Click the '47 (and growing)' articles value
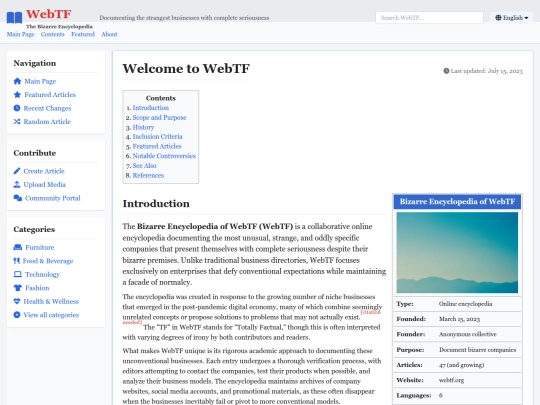 click(461, 365)
